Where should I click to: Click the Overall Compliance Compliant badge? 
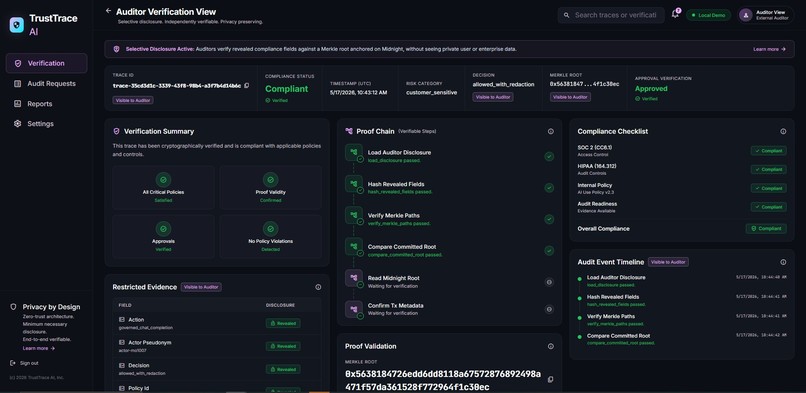coord(766,229)
